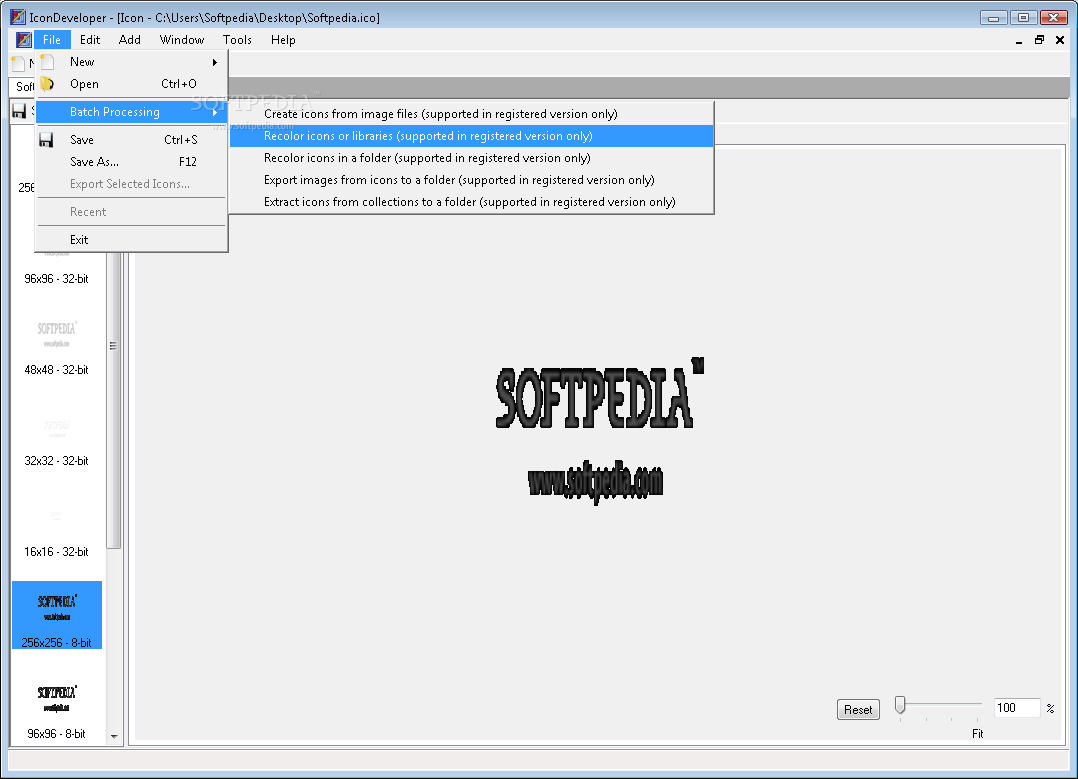Screen dimensions: 1078x779
Task: Click the IconDeveloper app icon in menu bar
Action: click(x=23, y=40)
